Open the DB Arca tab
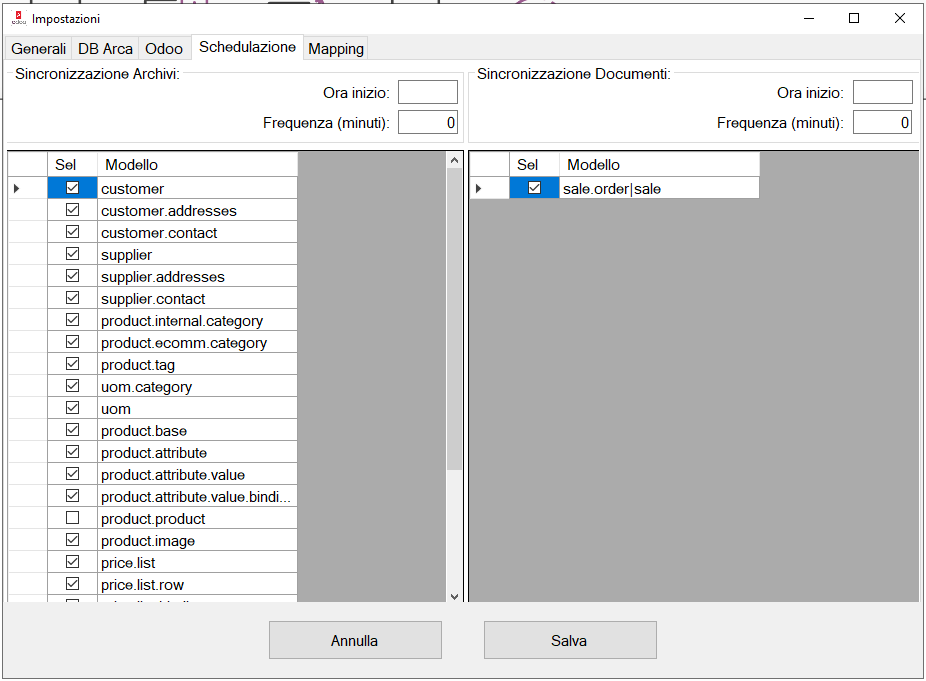Screen dimensions: 926x681 coord(105,48)
